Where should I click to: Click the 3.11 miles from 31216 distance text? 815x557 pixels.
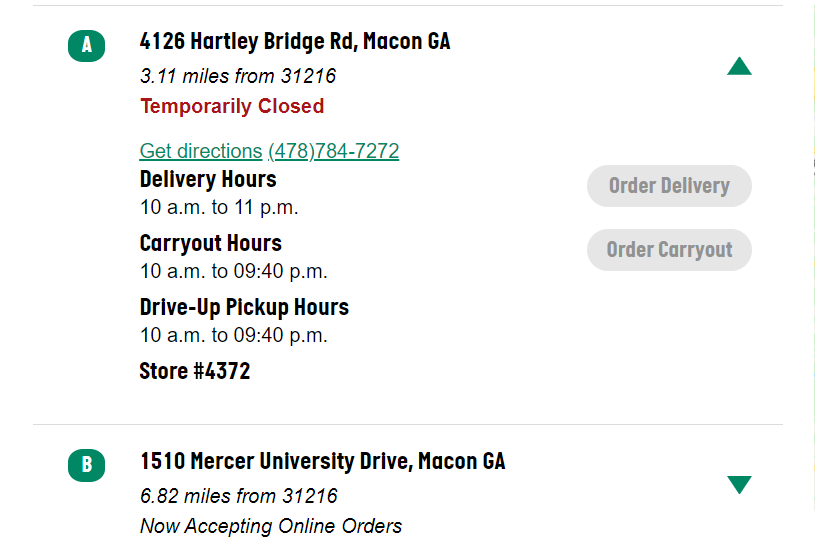point(238,76)
